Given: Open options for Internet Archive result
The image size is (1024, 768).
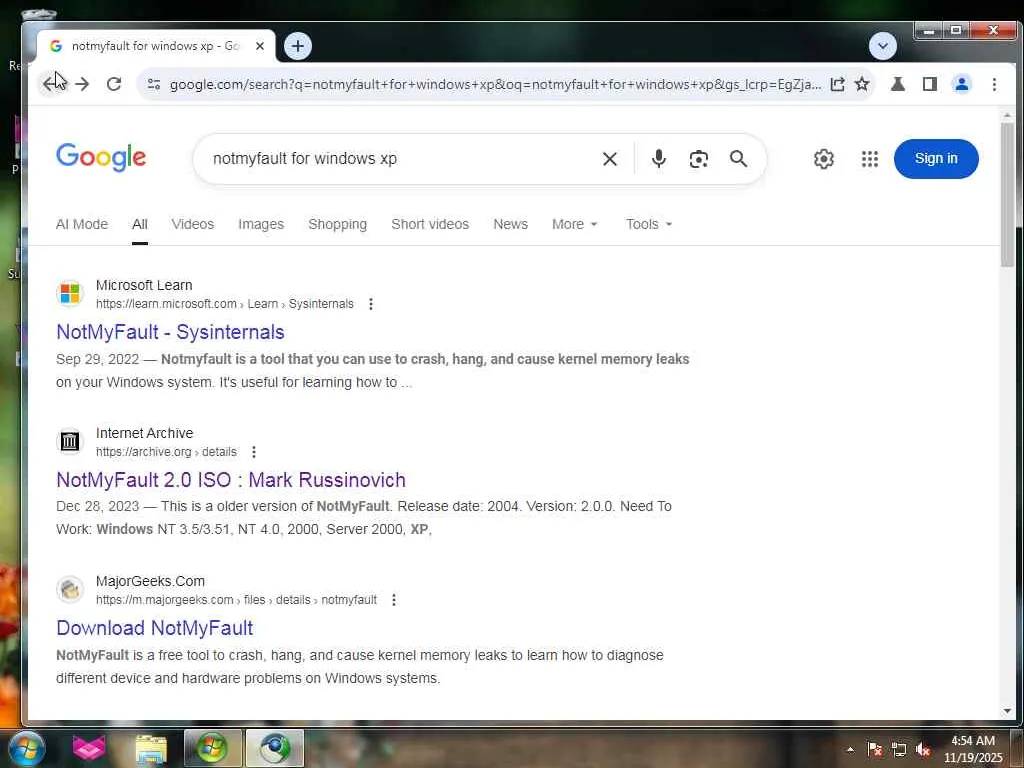Looking at the screenshot, I should tap(254, 452).
